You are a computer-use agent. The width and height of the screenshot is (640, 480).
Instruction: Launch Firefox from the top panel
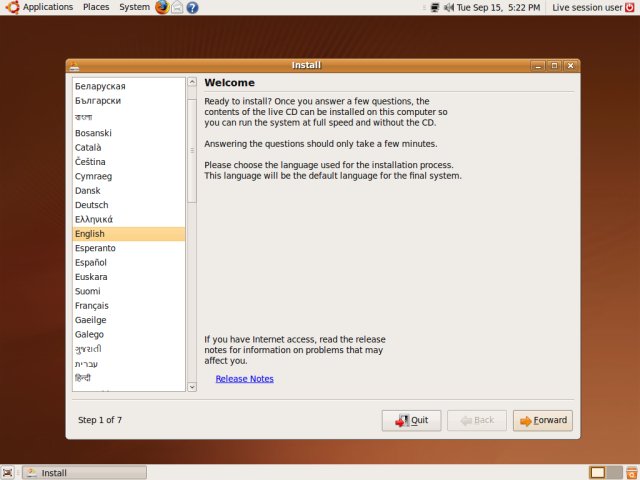[162, 7]
